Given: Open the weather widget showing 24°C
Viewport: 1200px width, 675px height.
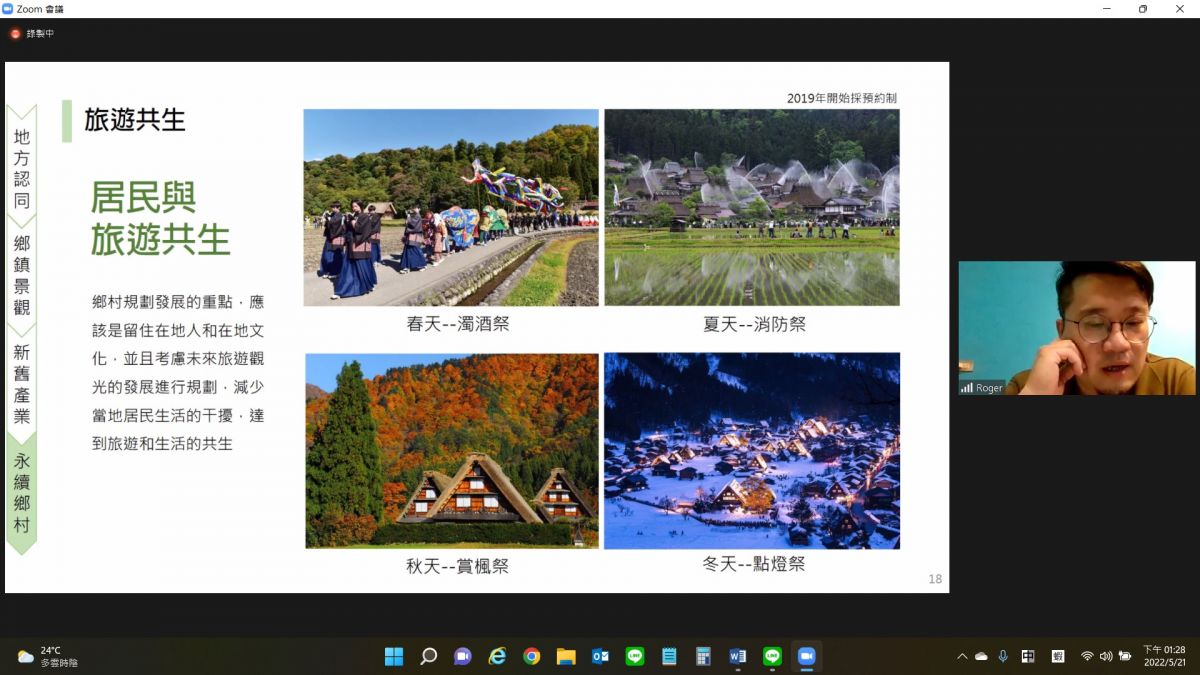Looking at the screenshot, I should [46, 656].
